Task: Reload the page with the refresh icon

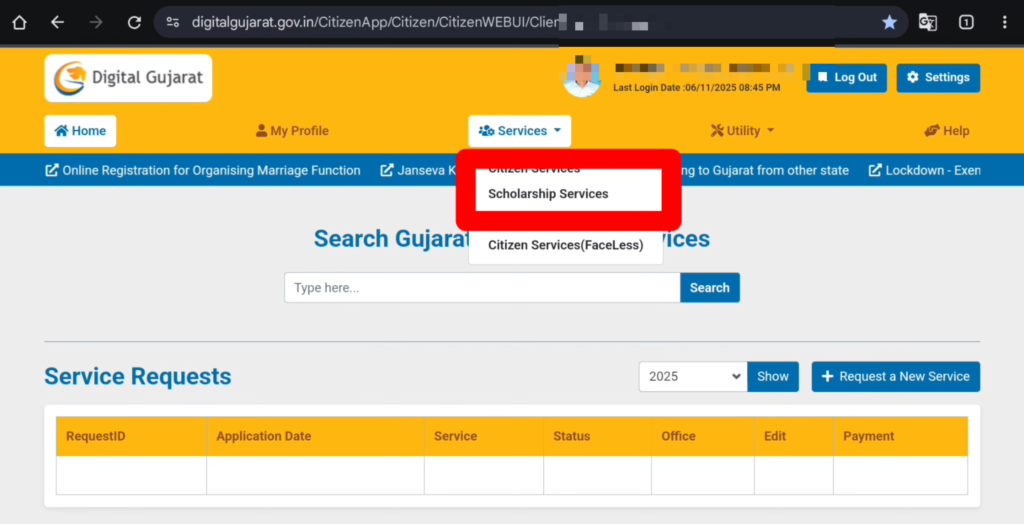Action: point(134,22)
